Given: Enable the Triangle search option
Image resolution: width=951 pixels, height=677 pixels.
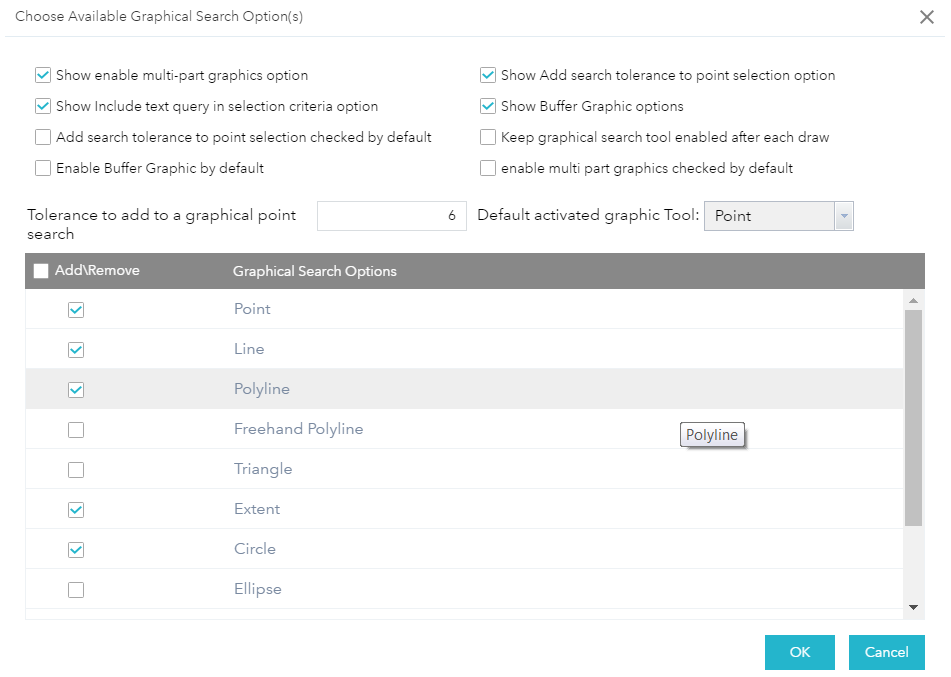Looking at the screenshot, I should (75, 469).
